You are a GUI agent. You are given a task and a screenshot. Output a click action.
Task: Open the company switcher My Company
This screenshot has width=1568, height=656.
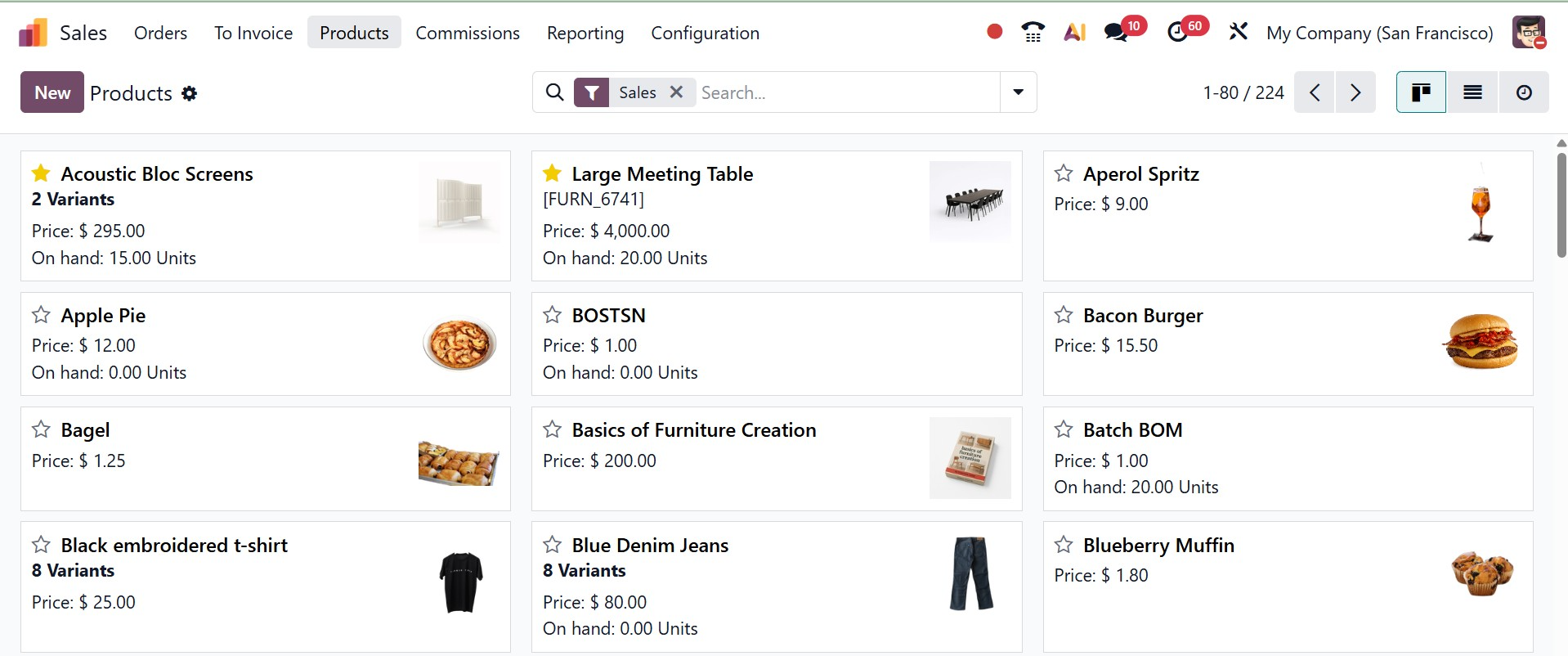coord(1379,33)
